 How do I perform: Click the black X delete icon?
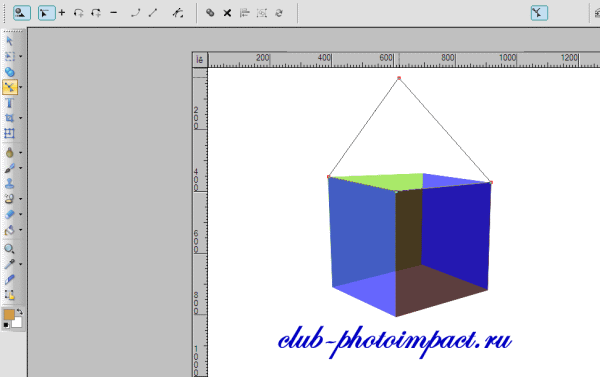(x=227, y=13)
